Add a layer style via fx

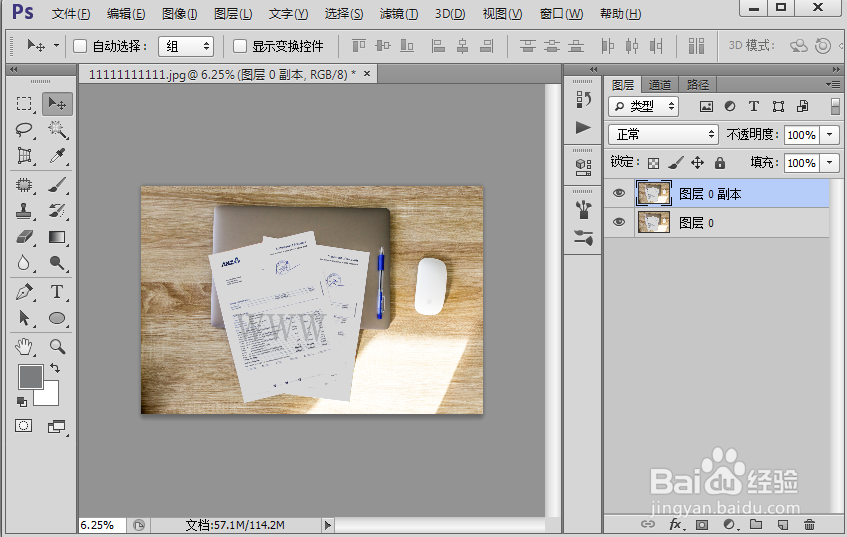[x=675, y=524]
